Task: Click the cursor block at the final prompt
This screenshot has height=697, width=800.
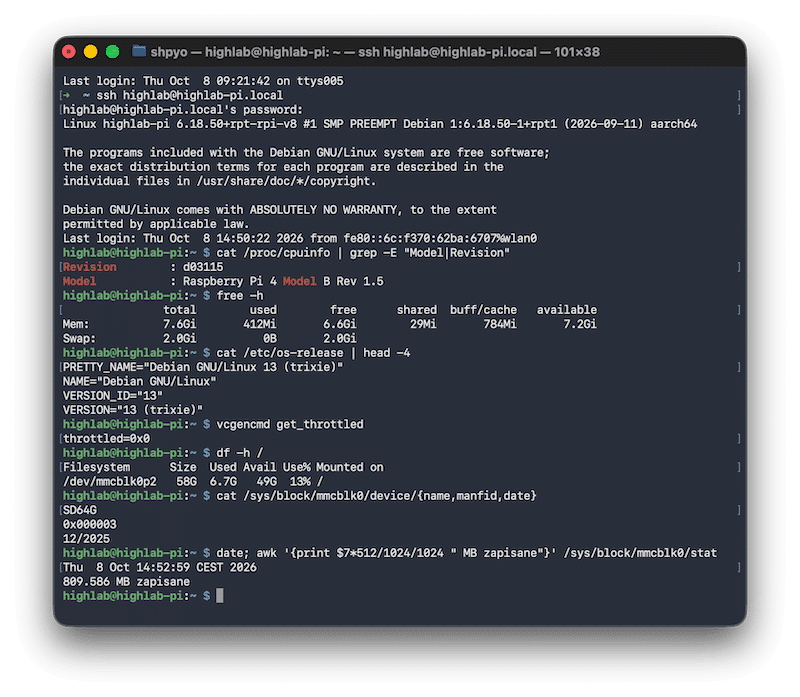Action: click(x=219, y=595)
